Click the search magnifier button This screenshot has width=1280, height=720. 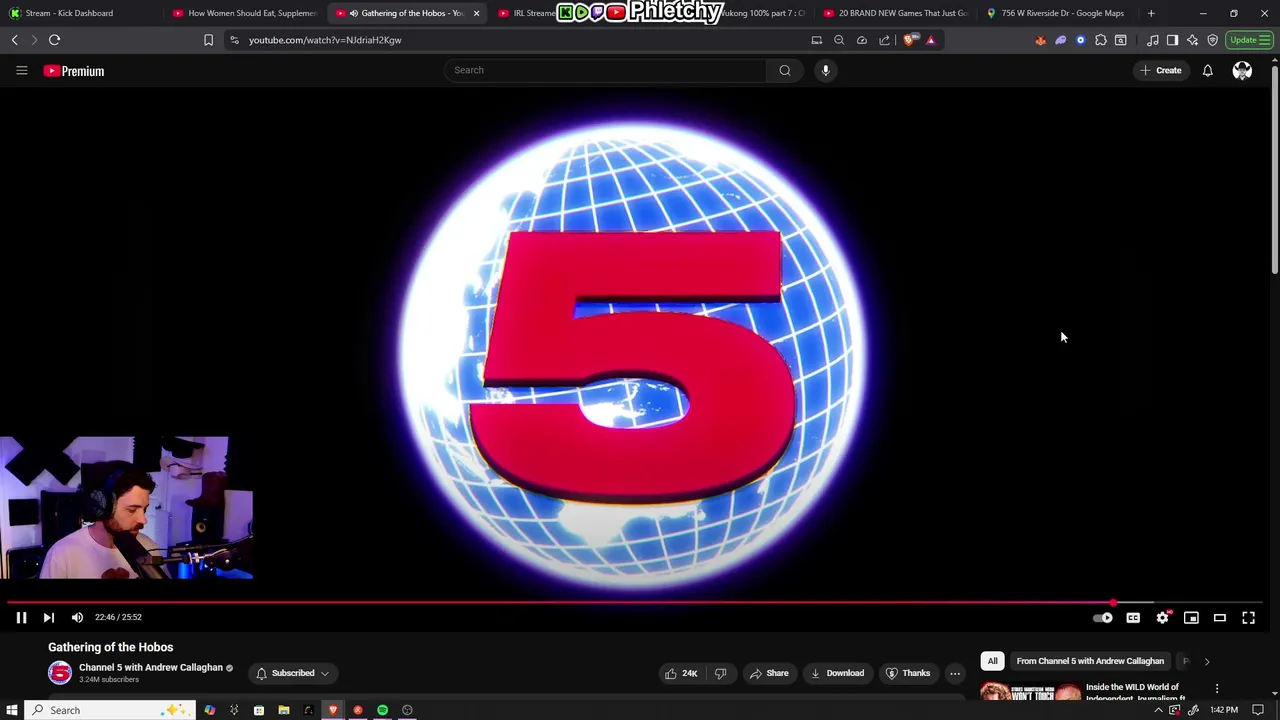(785, 70)
